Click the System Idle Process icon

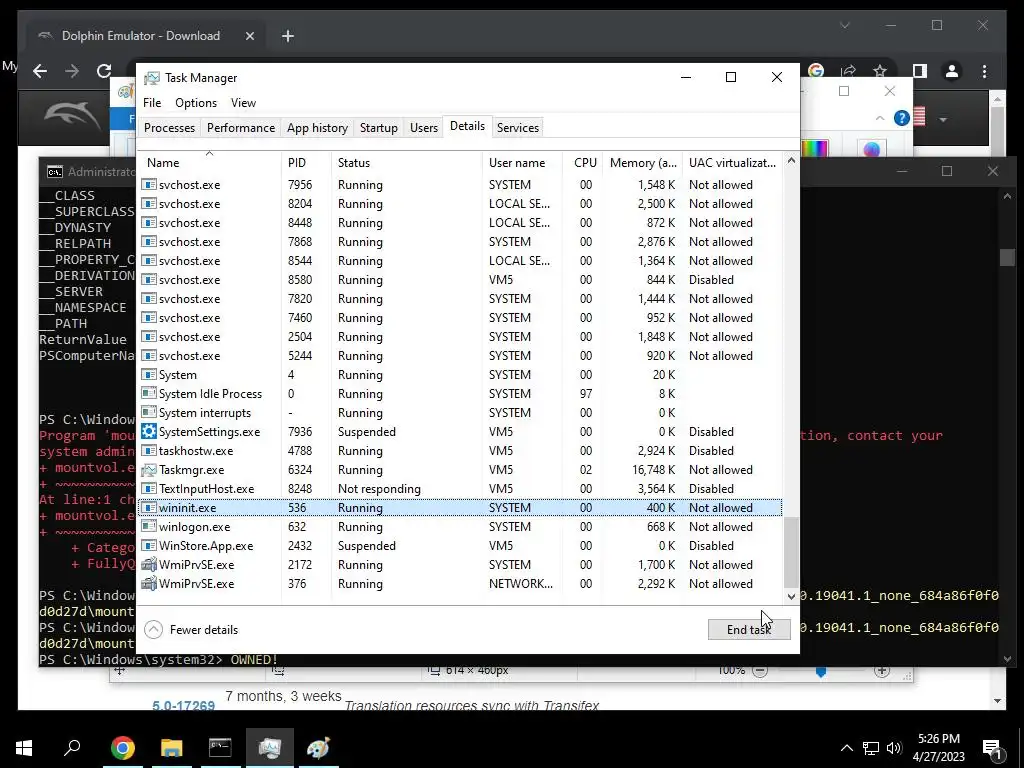(x=149, y=394)
